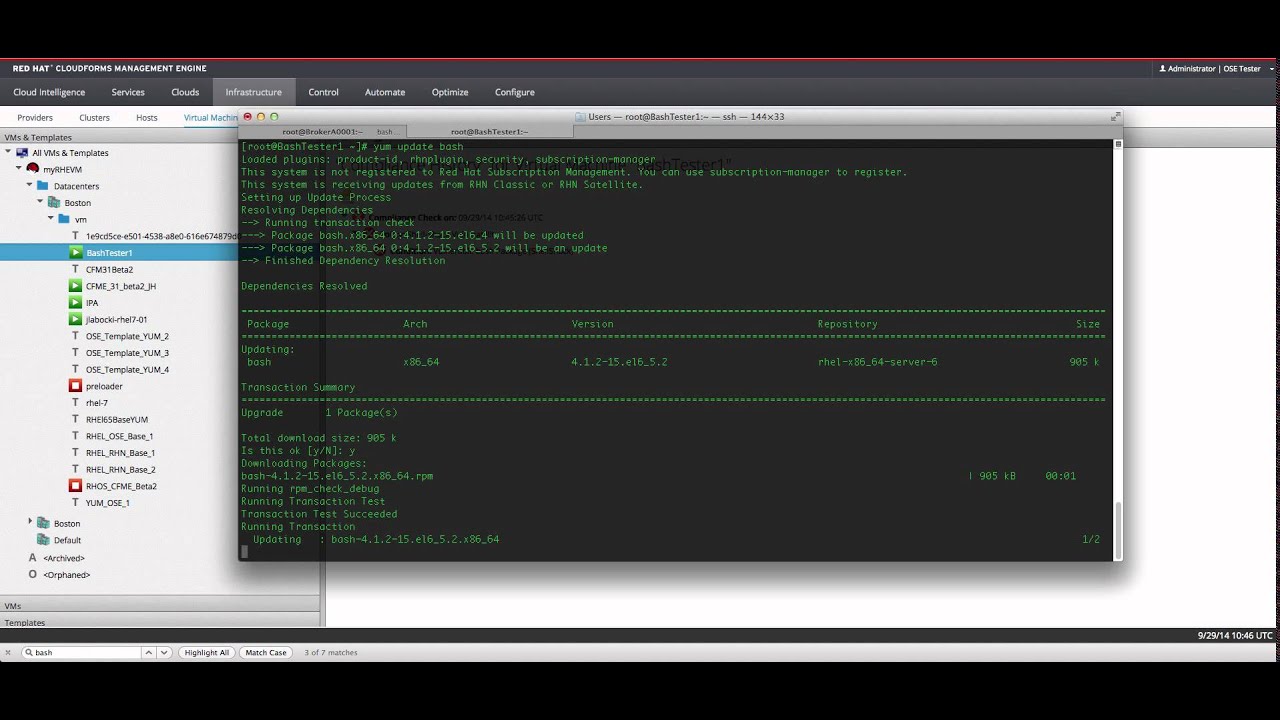Click the terminal title folder icon
Viewport: 1280px width, 720px height.
tap(580, 116)
